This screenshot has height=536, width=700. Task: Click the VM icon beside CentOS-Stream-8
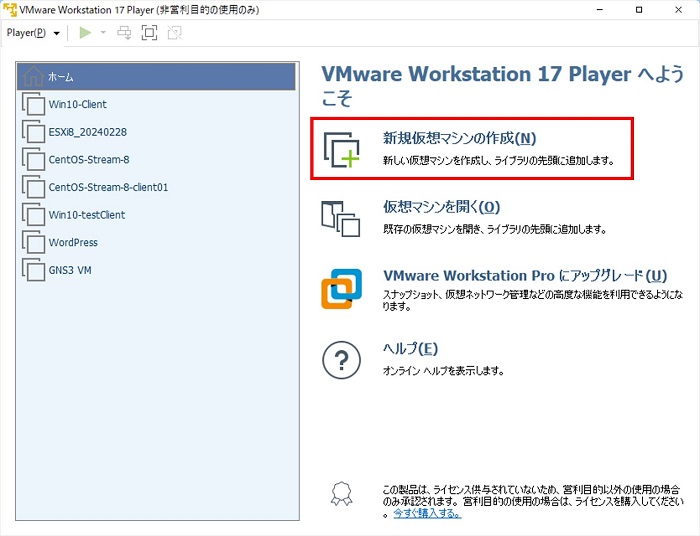33,159
